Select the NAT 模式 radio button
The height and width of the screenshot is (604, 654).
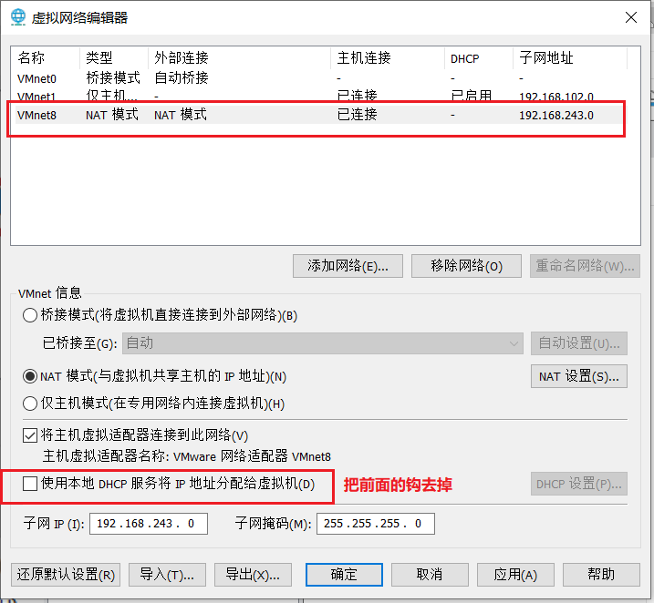click(30, 377)
